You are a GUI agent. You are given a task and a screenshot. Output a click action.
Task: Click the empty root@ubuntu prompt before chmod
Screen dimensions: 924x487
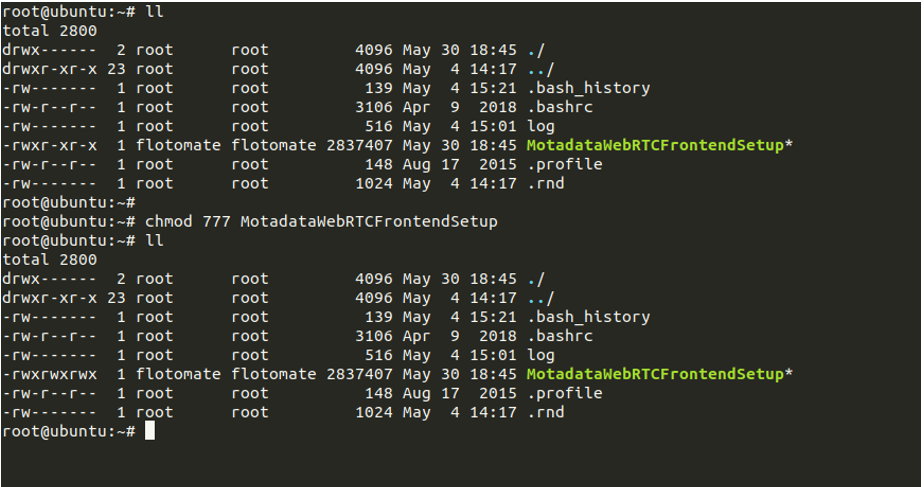pos(69,203)
